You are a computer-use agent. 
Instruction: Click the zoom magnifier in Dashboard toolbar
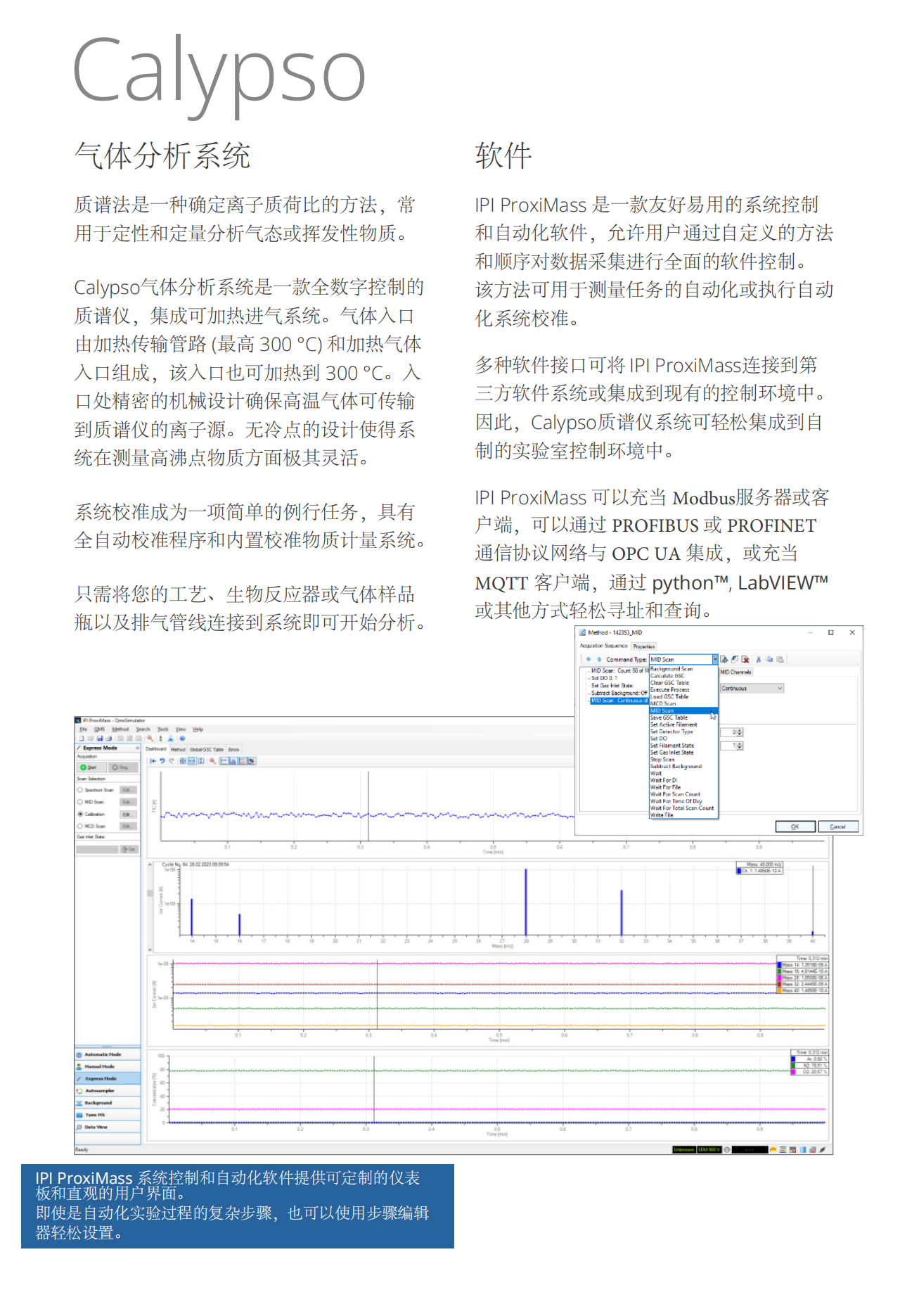(x=212, y=761)
